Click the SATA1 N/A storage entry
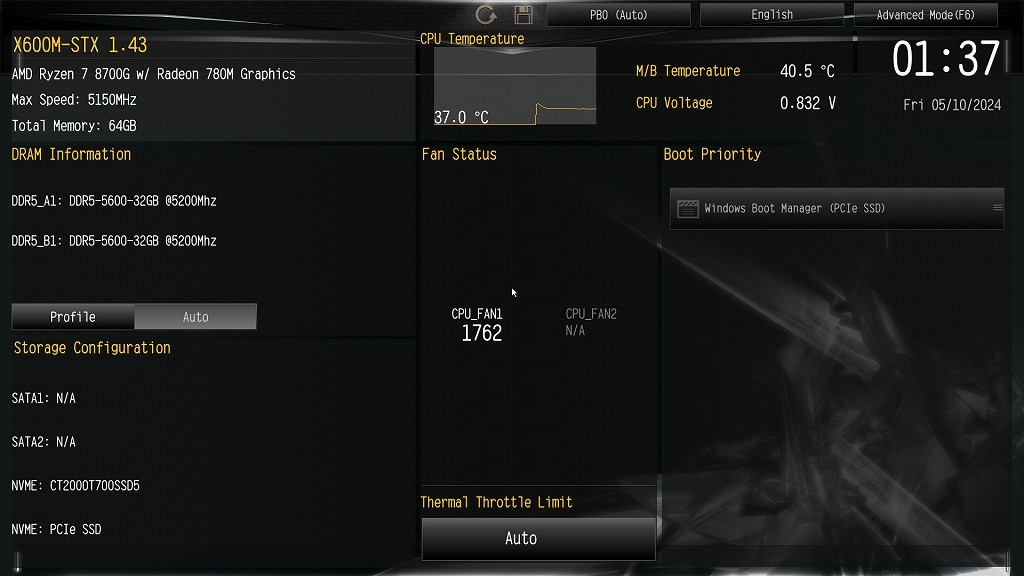This screenshot has width=1024, height=576. 44,398
